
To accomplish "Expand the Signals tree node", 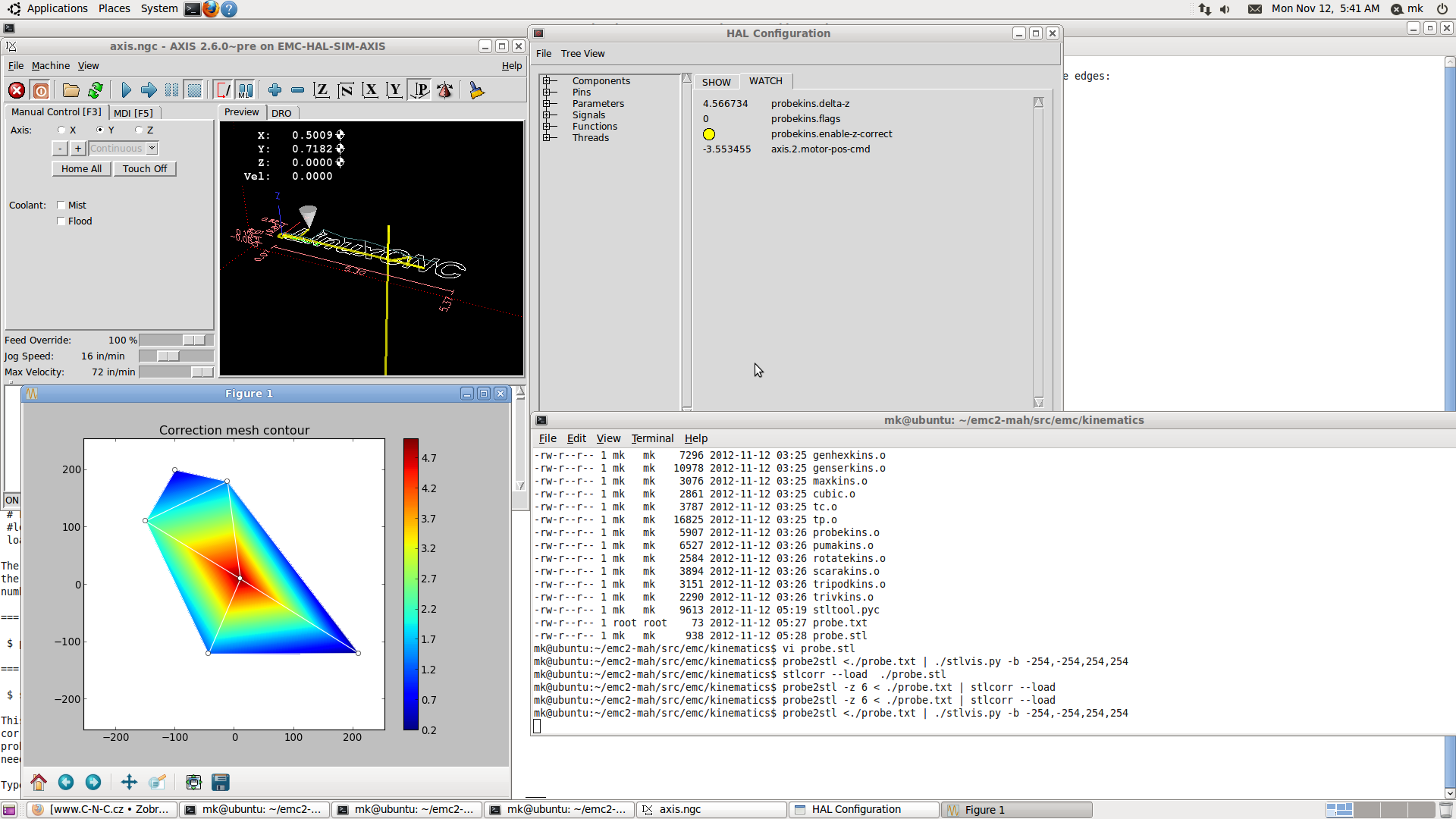I will 546,115.
